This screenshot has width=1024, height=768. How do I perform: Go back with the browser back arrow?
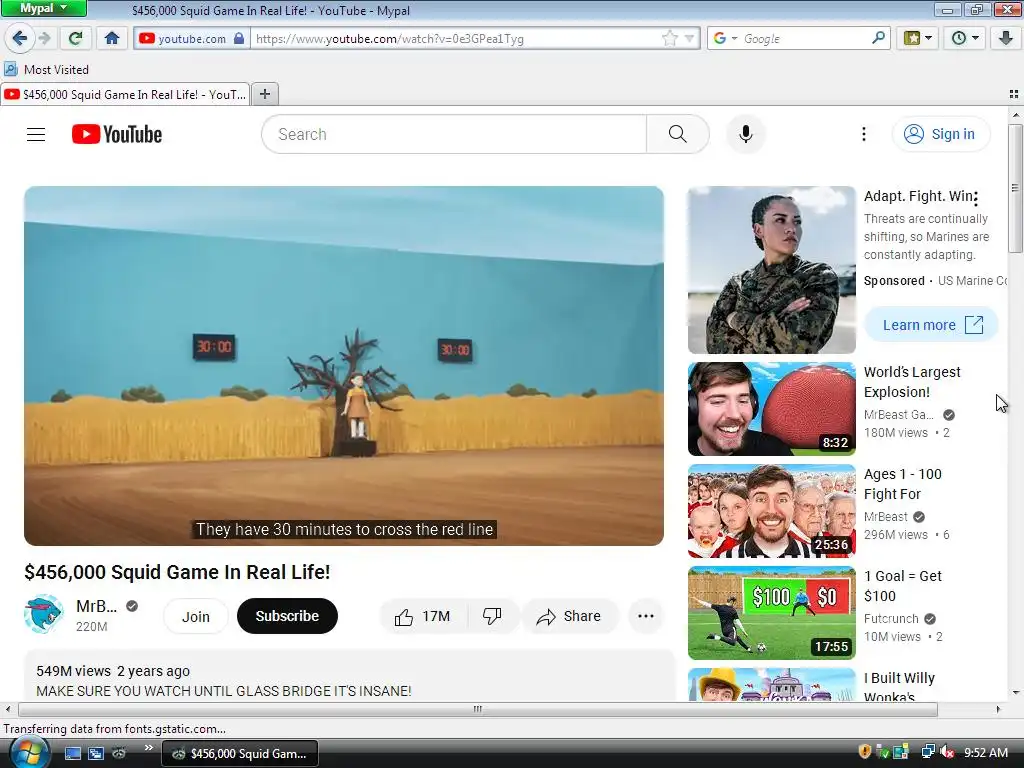[20, 38]
